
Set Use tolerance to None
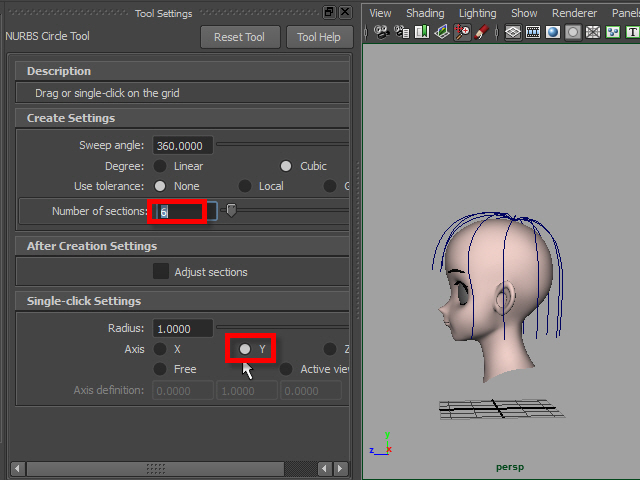160,186
